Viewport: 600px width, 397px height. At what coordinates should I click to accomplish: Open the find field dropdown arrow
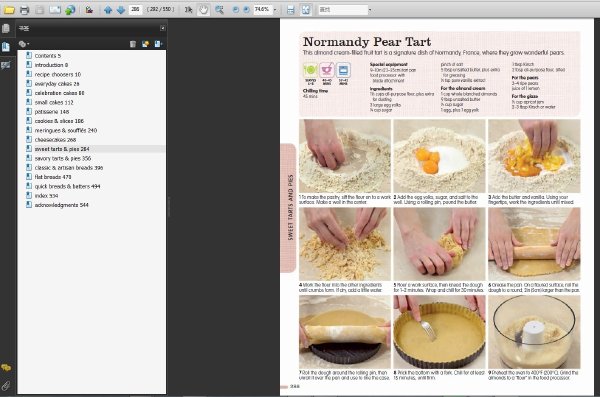pos(370,10)
